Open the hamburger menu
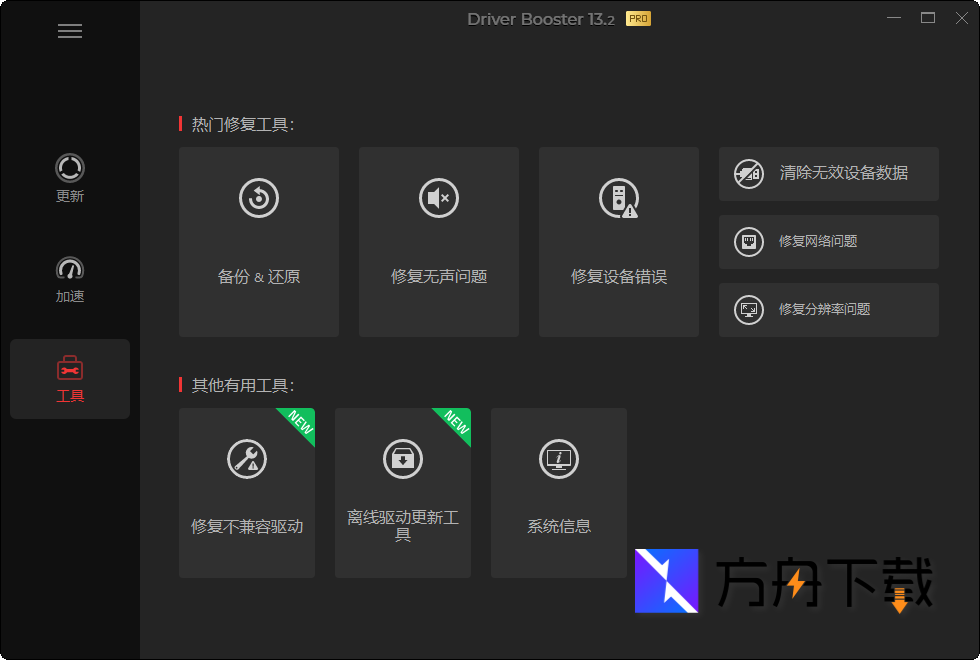This screenshot has height=660, width=980. (x=70, y=31)
